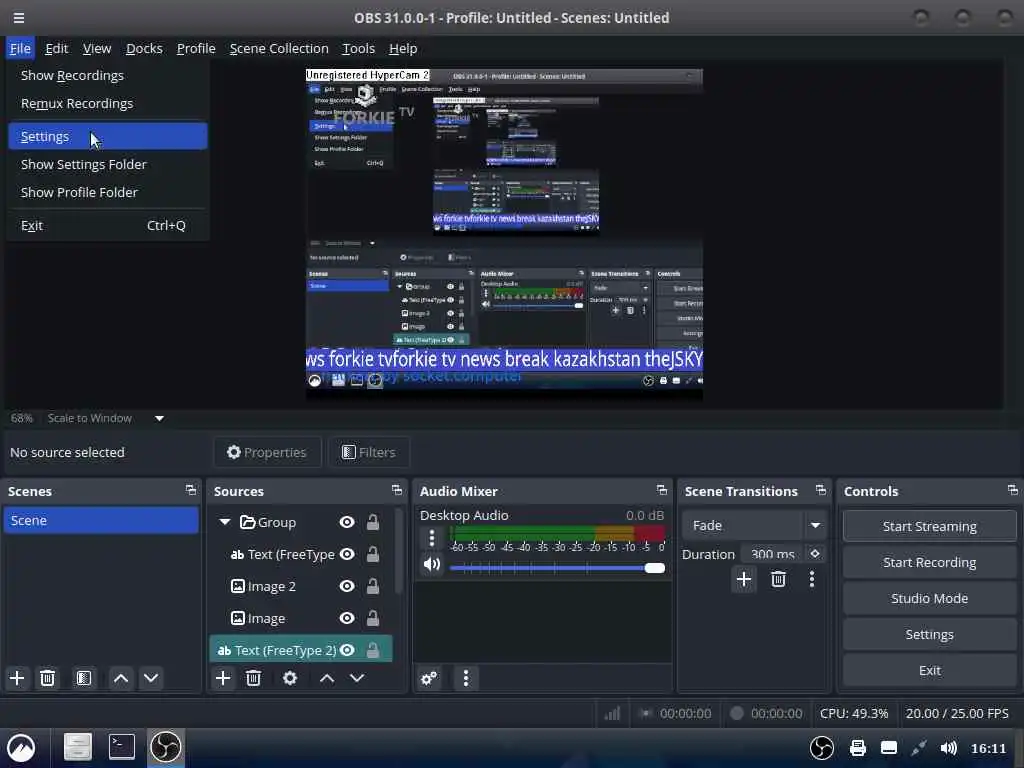Open the Scene Collection menu
The height and width of the screenshot is (768, 1024).
point(279,48)
